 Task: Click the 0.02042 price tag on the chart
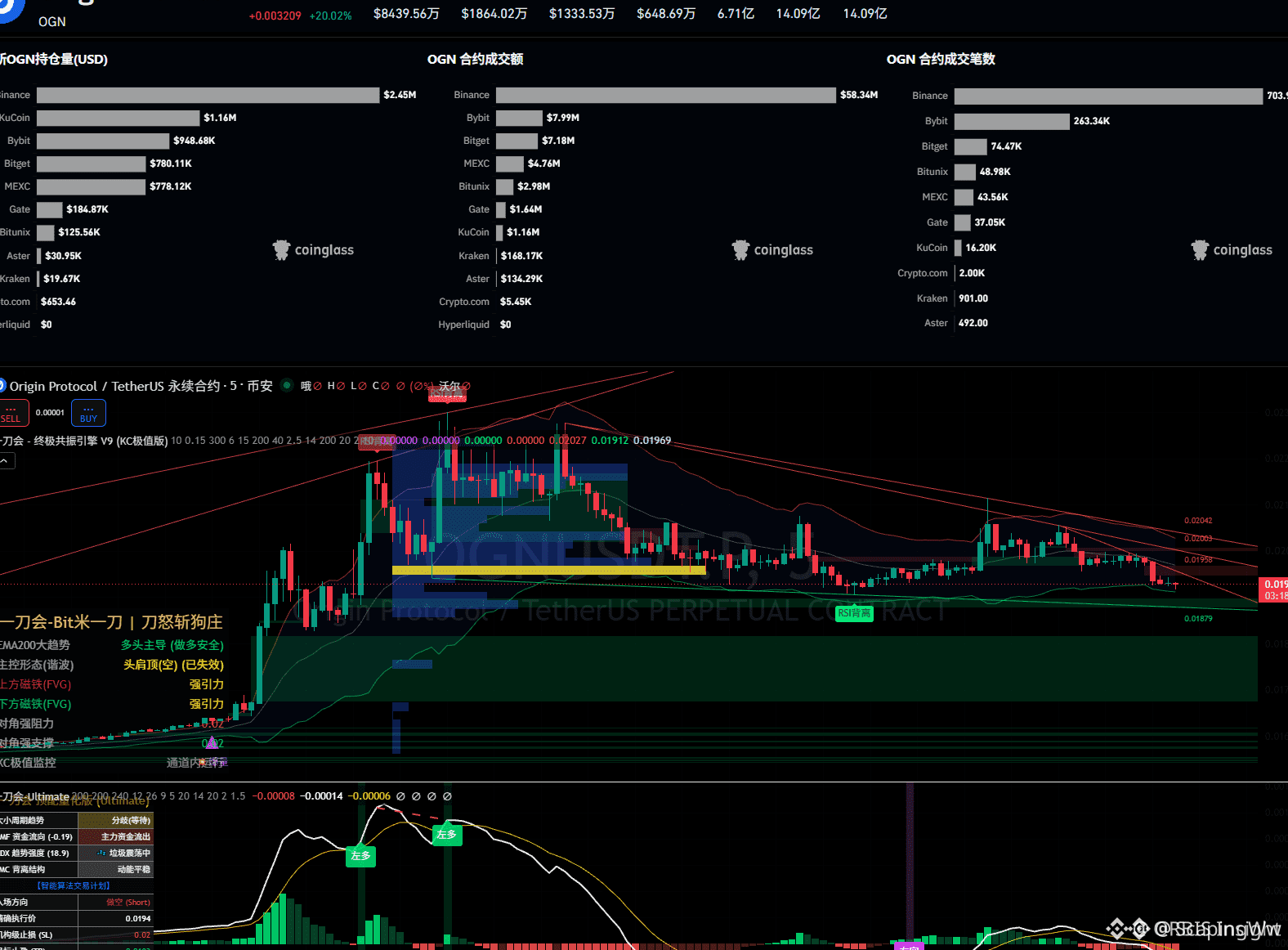tap(1198, 521)
